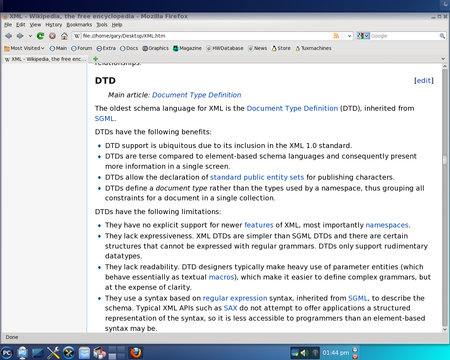Viewport: 450px width, 360px height.
Task: Open the Help menu
Action: tap(117, 25)
